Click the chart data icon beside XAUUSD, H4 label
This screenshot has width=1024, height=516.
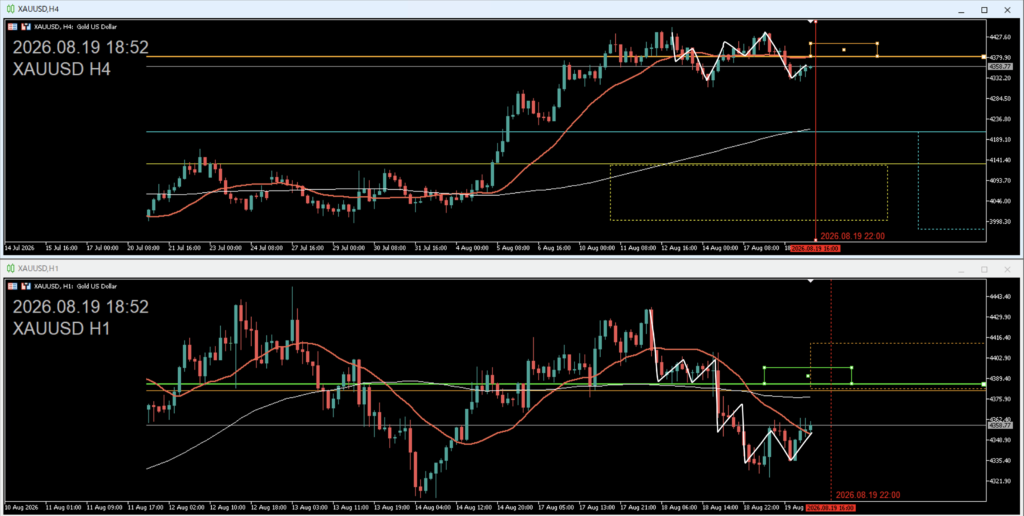[x=25, y=27]
